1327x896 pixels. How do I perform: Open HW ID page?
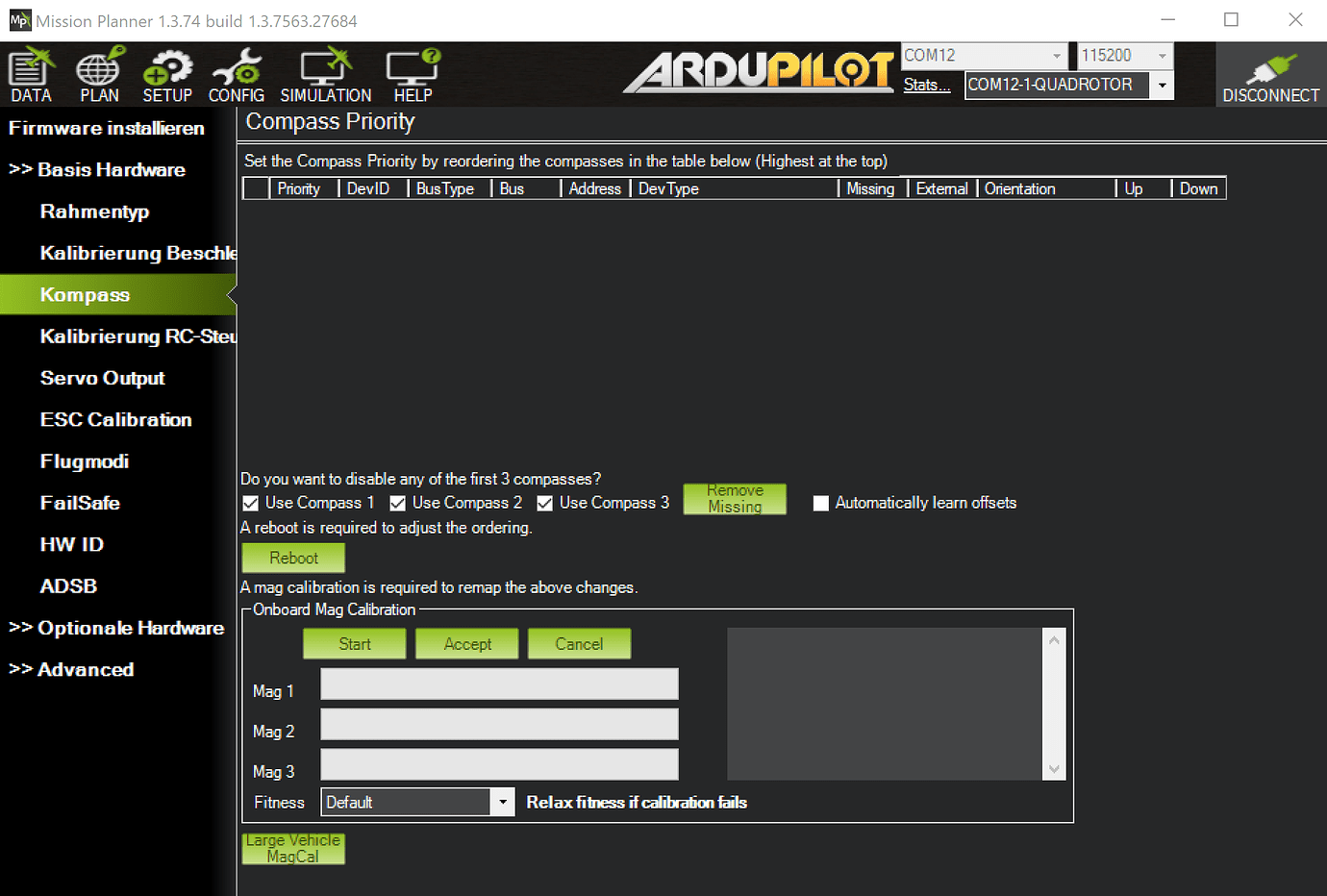72,544
